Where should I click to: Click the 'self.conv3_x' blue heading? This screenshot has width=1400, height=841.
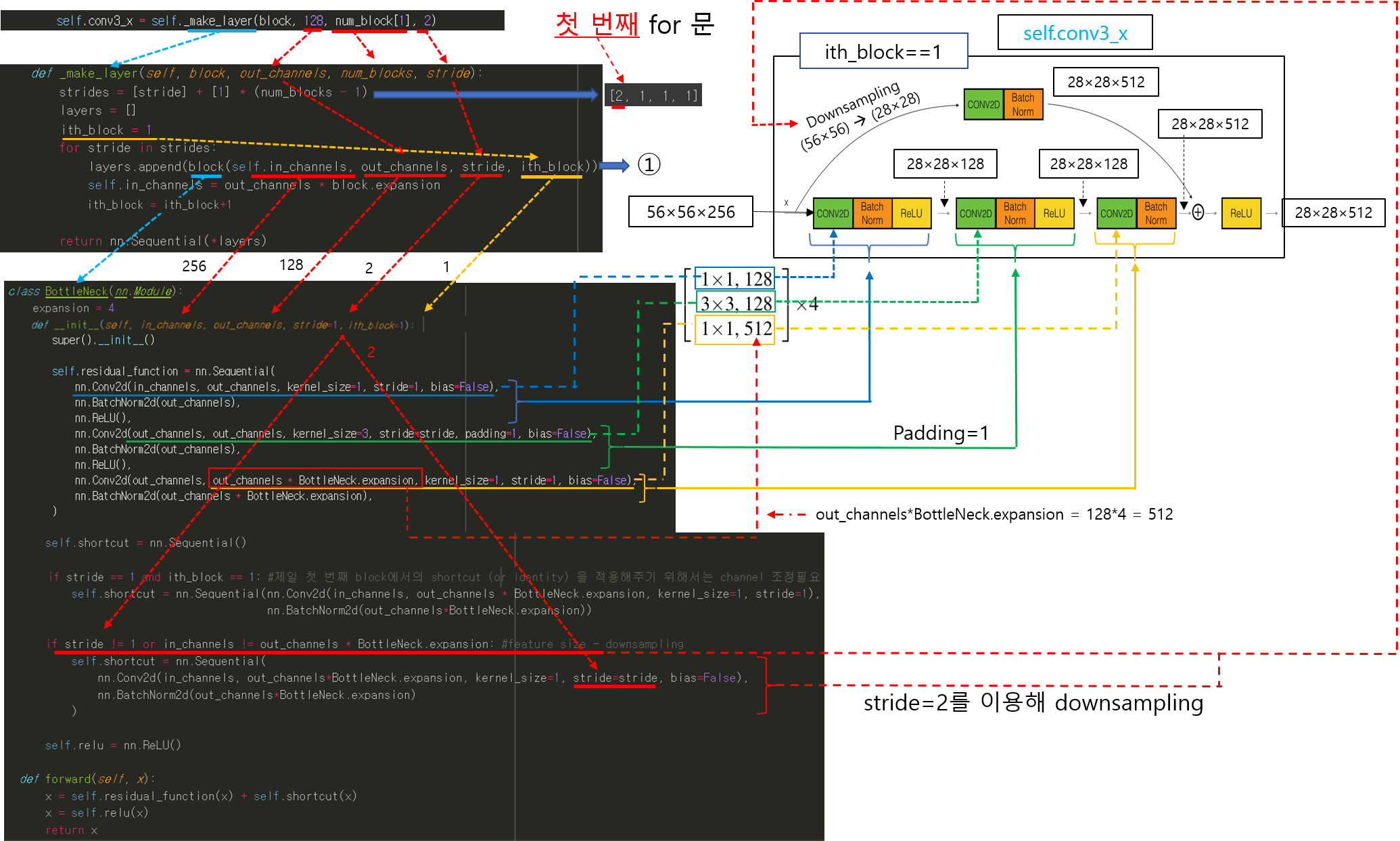tap(1075, 33)
